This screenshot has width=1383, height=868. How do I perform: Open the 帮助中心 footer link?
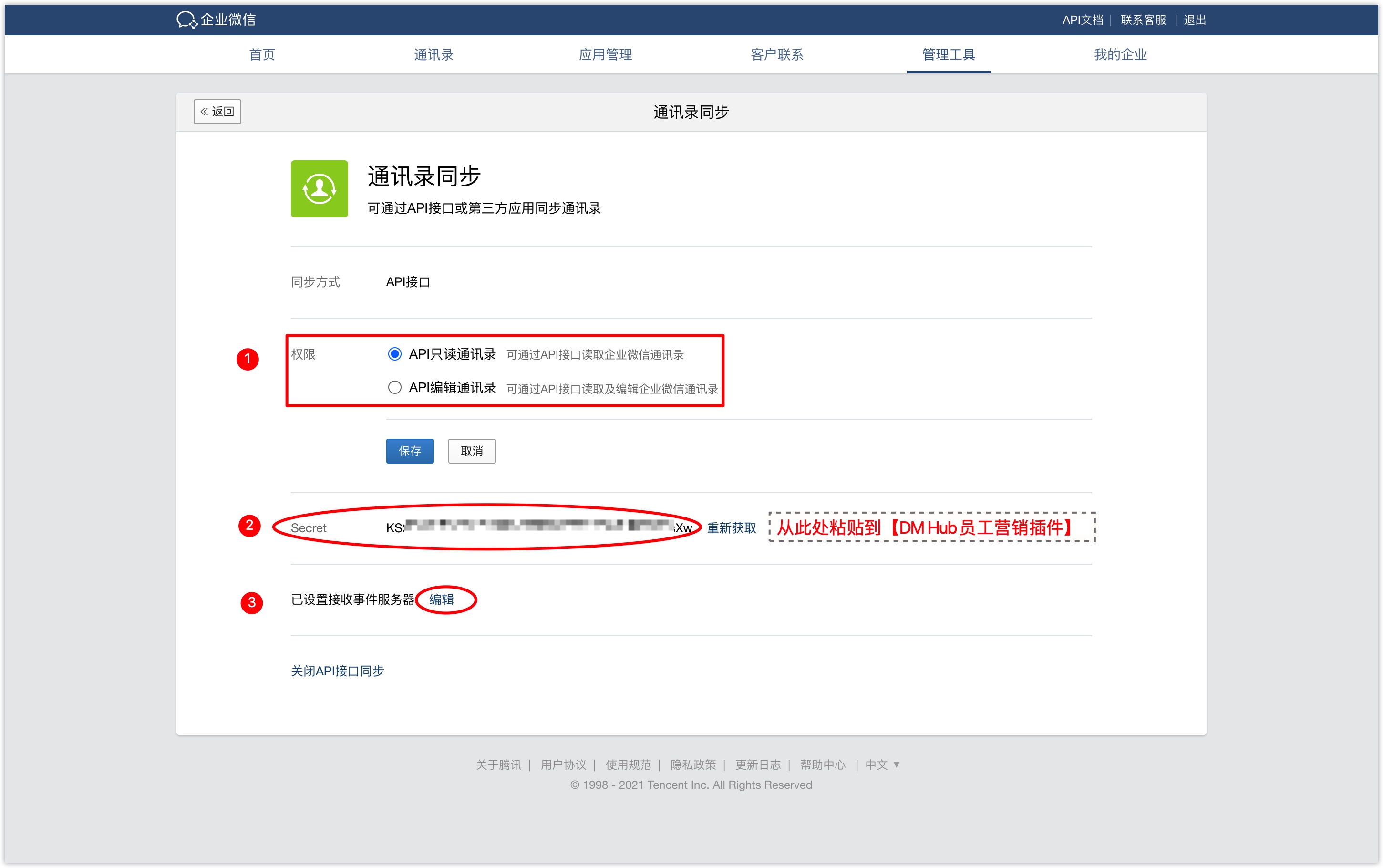pyautogui.click(x=823, y=765)
